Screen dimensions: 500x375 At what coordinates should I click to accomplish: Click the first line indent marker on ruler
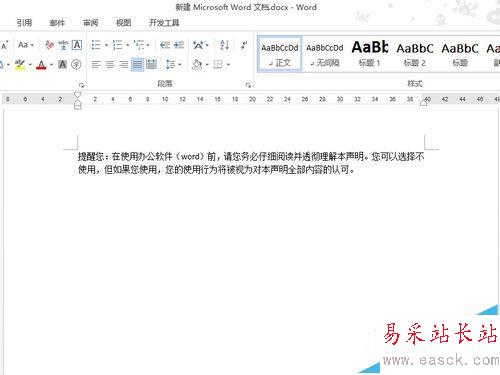coord(77,95)
